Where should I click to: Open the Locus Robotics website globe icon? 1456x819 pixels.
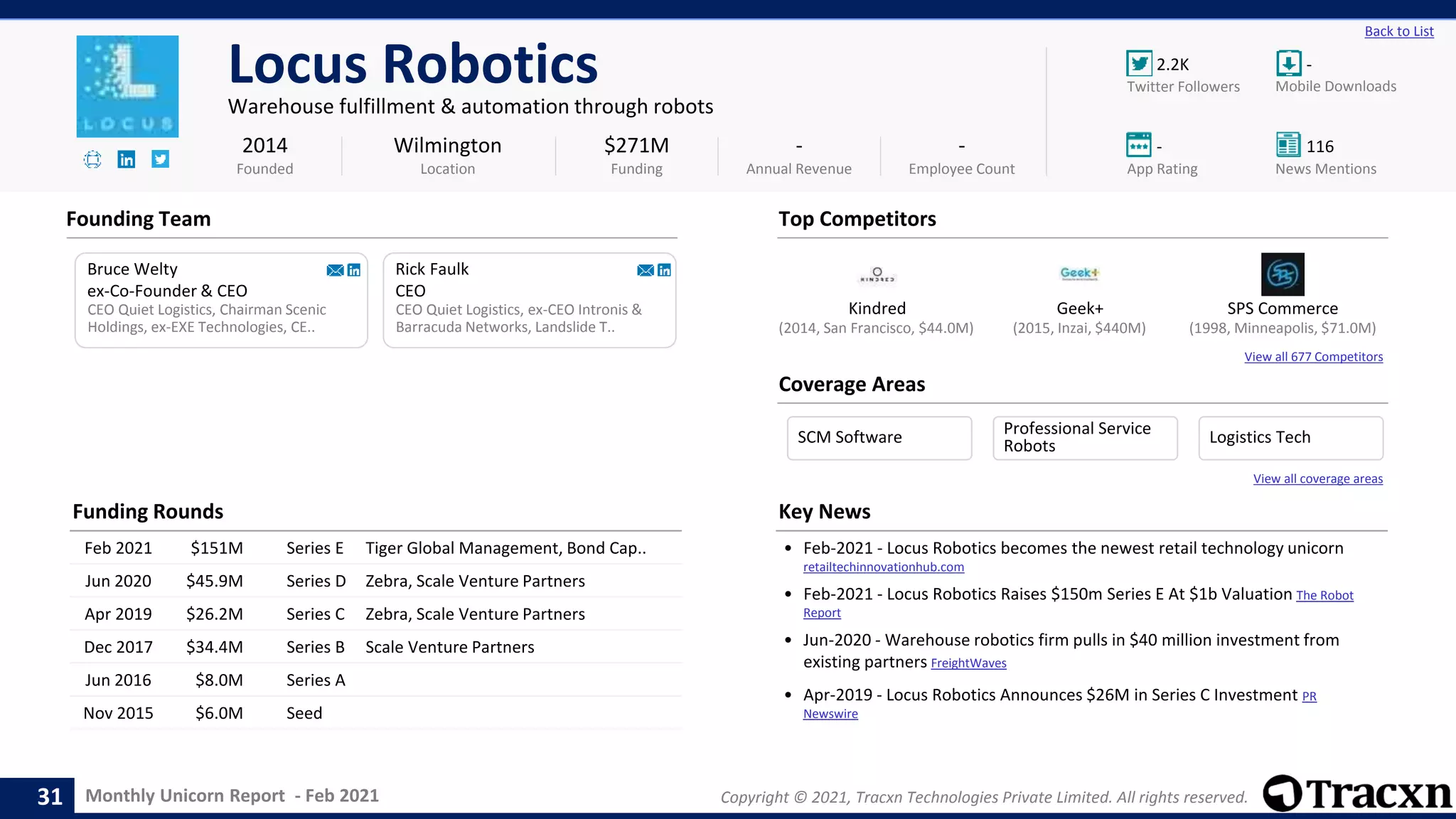92,159
